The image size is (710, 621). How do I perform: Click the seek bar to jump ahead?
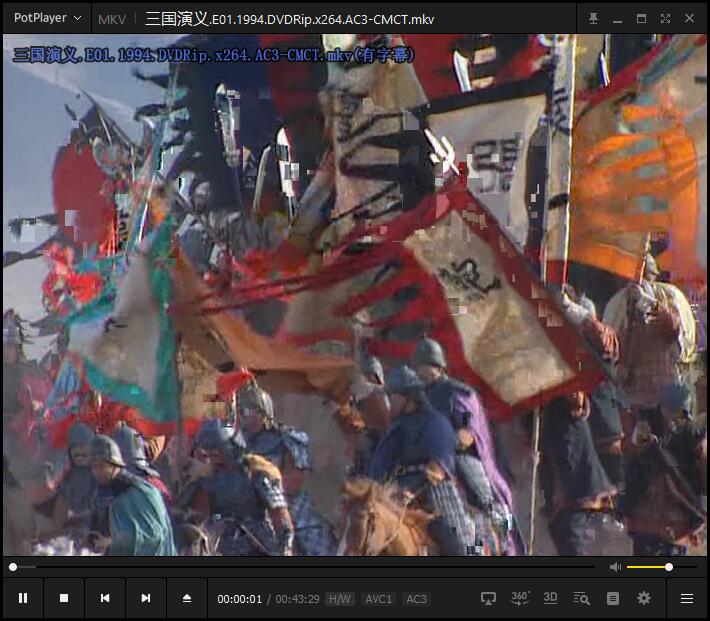tap(304, 567)
